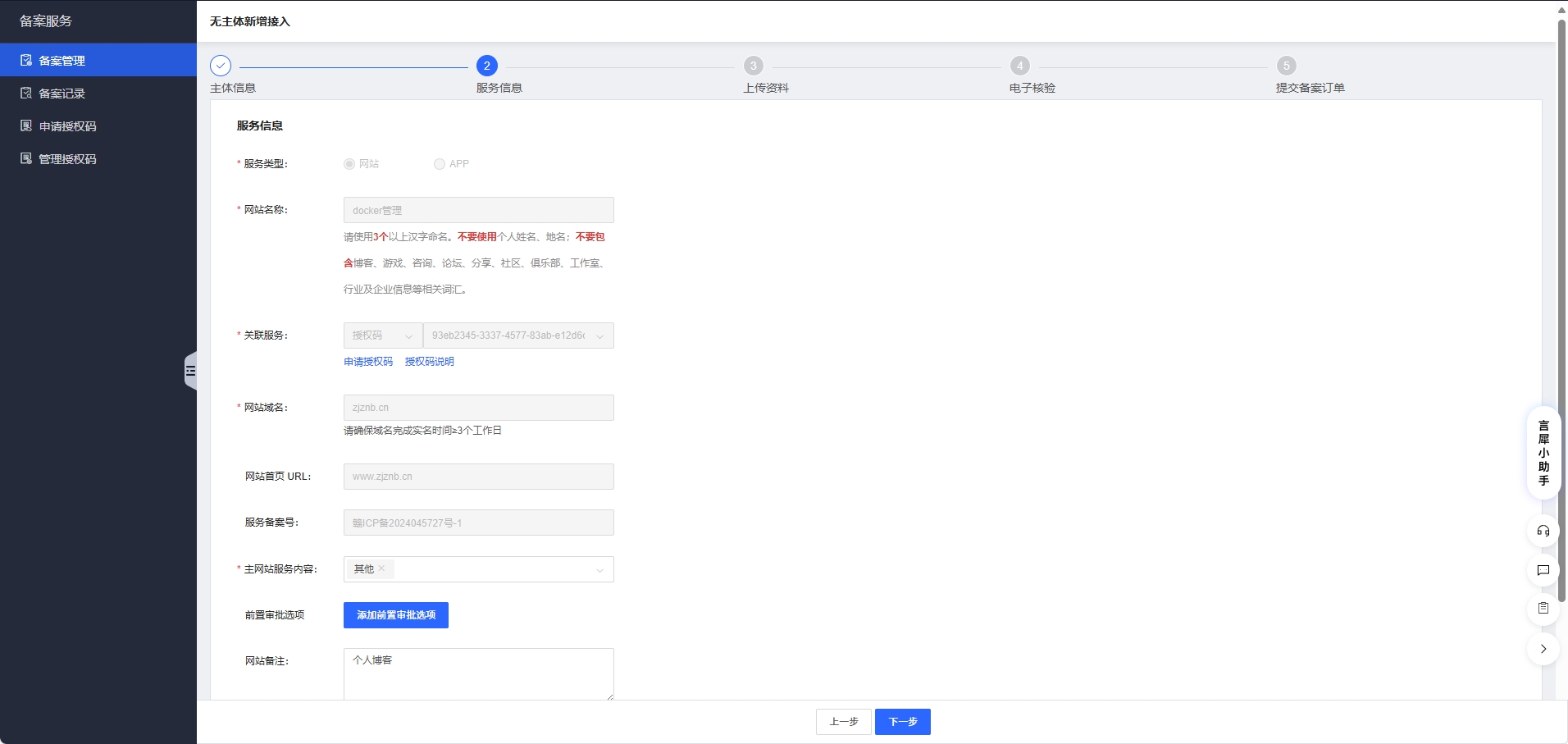Open the chat message icon on right
Image resolution: width=1568 pixels, height=744 pixels.
point(1543,570)
